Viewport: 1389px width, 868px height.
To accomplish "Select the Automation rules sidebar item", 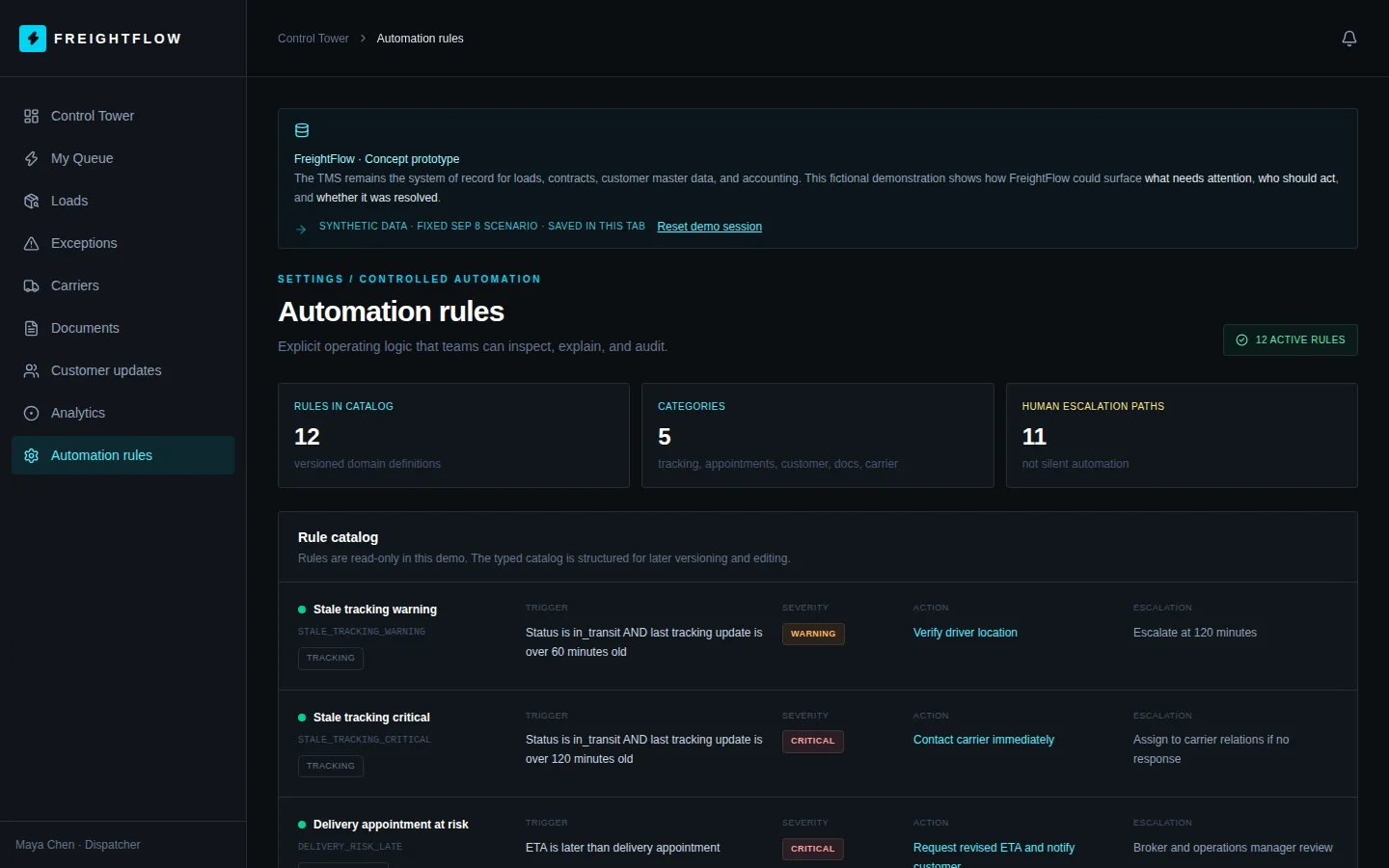I will [123, 455].
